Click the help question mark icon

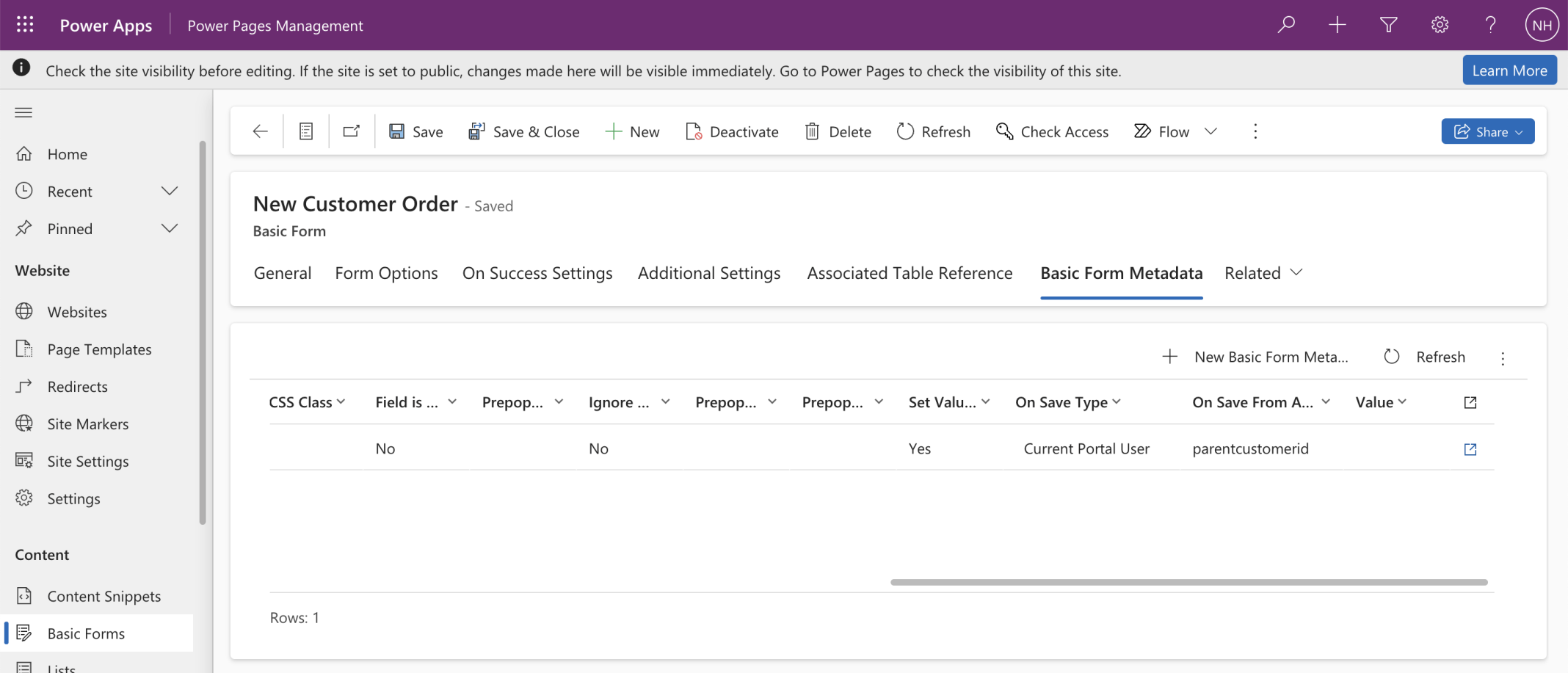pos(1490,25)
